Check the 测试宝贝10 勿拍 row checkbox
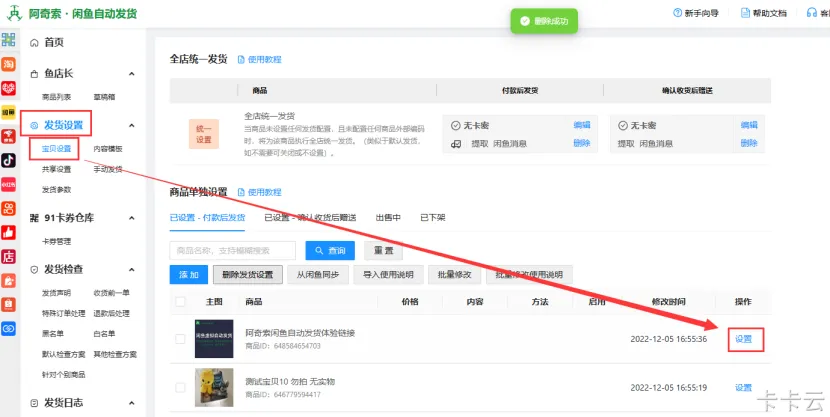830x417 pixels. (x=181, y=387)
